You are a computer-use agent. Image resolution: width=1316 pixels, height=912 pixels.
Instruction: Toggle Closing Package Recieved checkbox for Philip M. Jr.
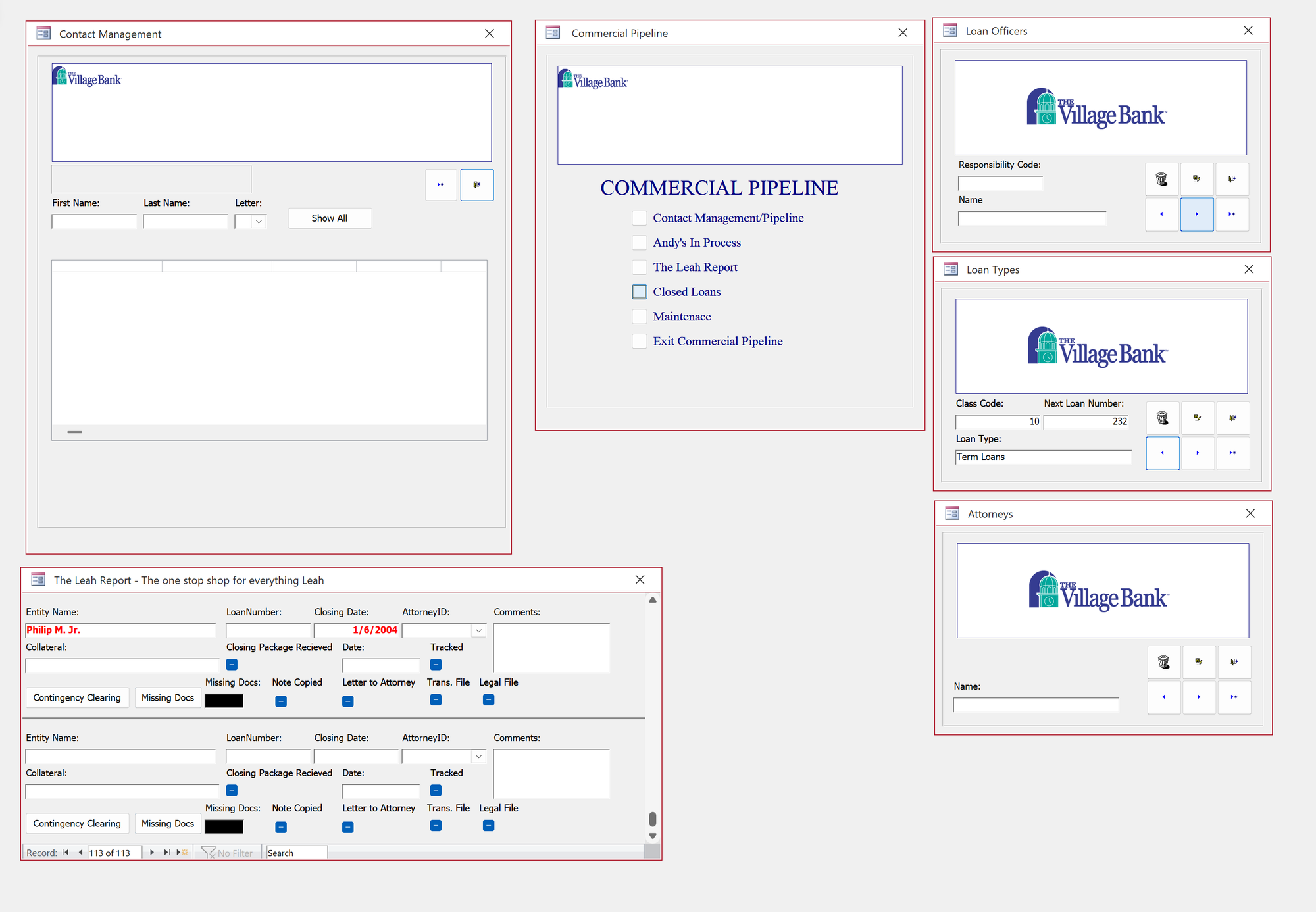click(x=232, y=665)
